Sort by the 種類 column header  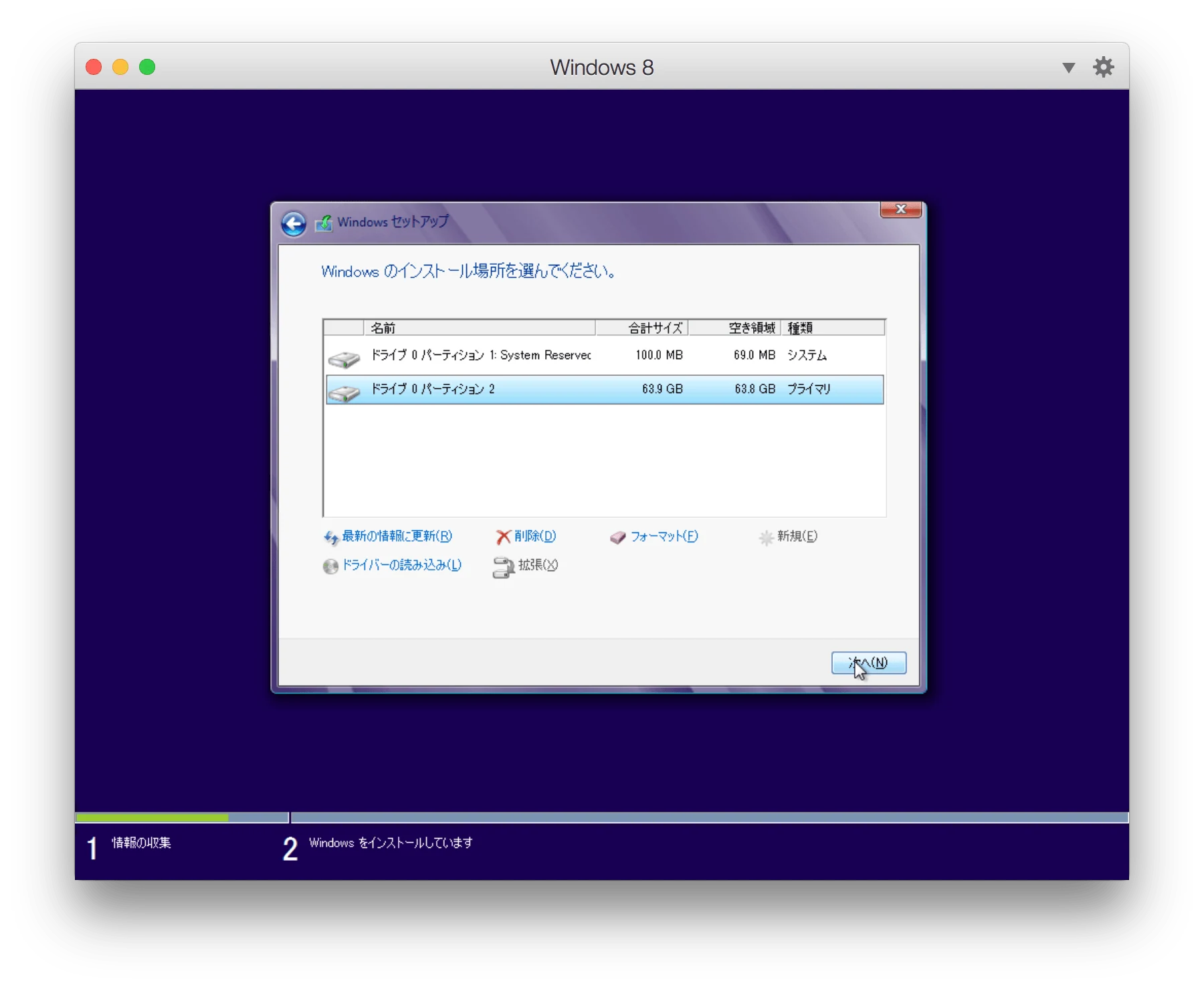tap(833, 328)
